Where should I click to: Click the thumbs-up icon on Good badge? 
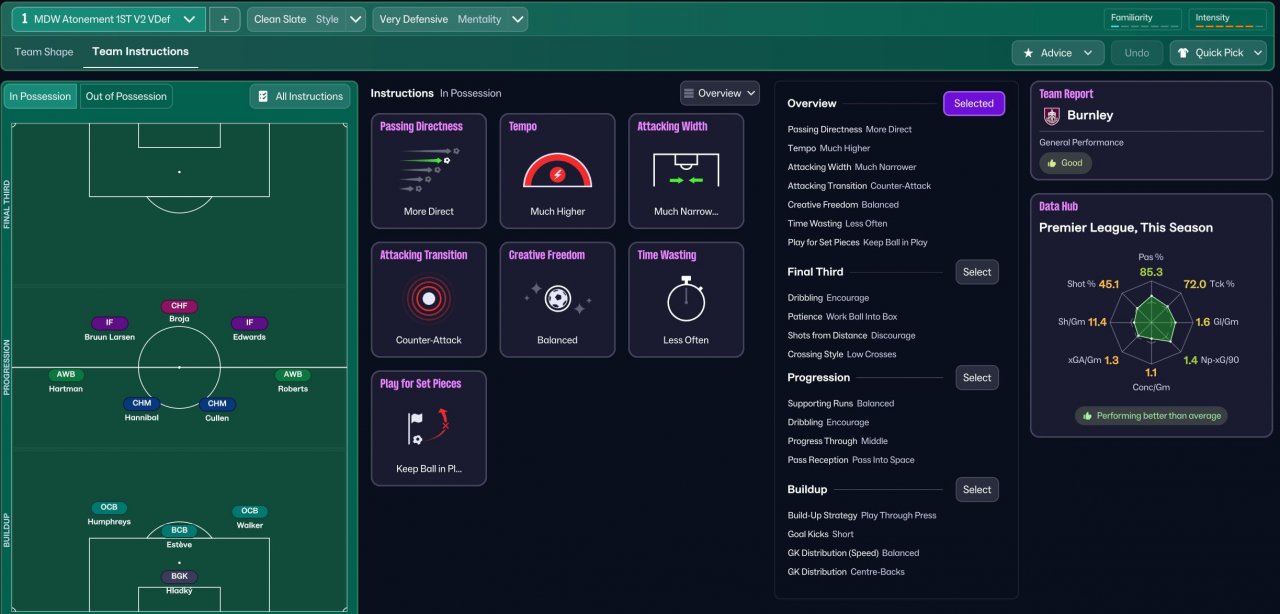pos(1051,163)
